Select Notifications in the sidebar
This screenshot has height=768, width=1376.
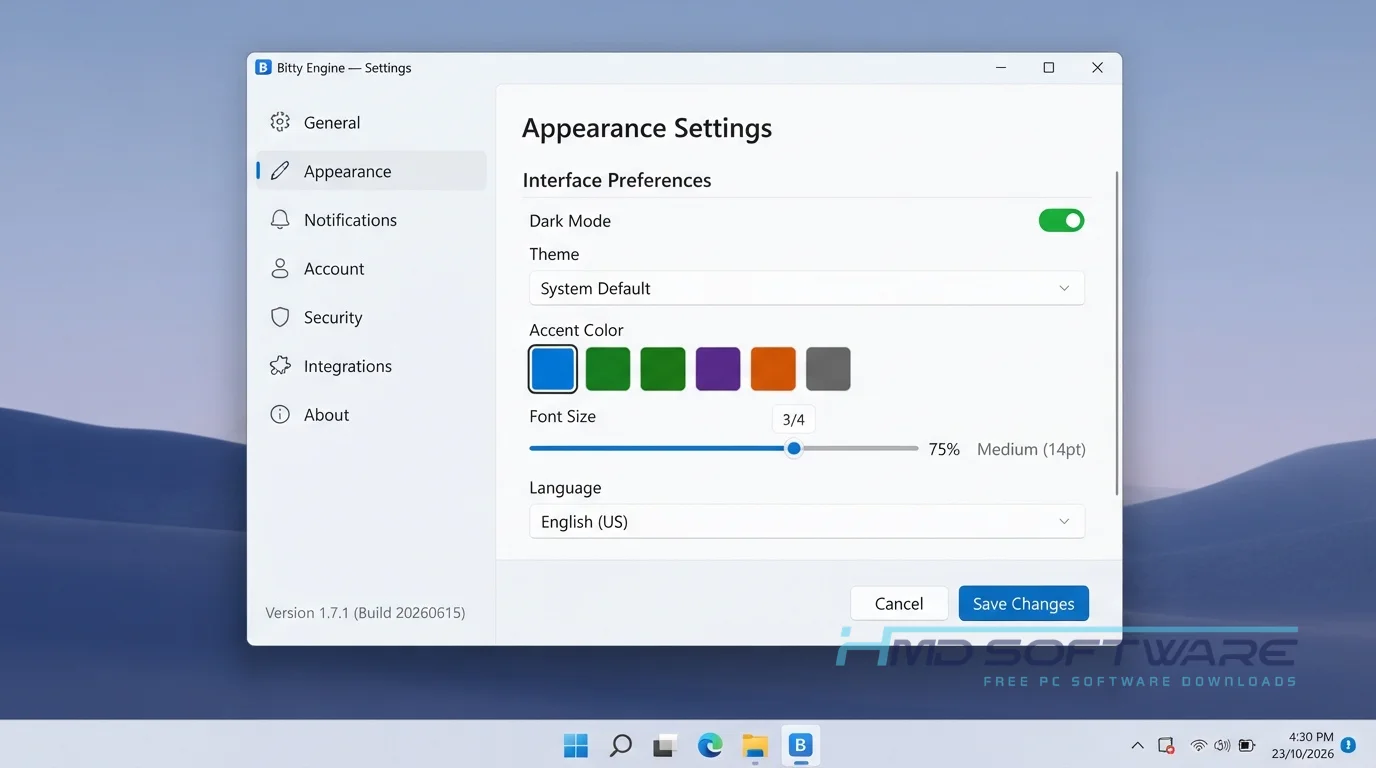pos(371,220)
